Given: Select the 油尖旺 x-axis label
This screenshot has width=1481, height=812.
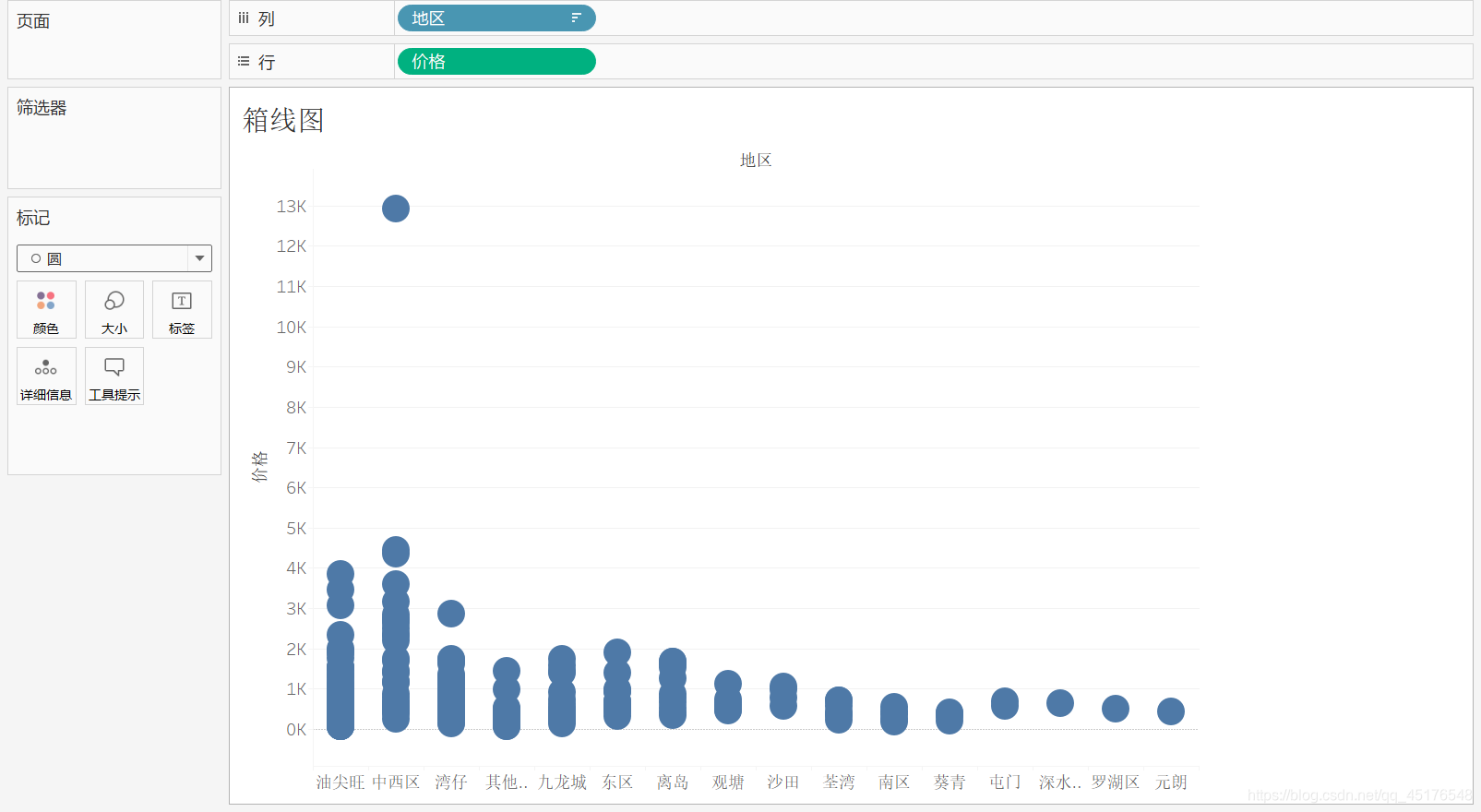Looking at the screenshot, I should click(340, 782).
